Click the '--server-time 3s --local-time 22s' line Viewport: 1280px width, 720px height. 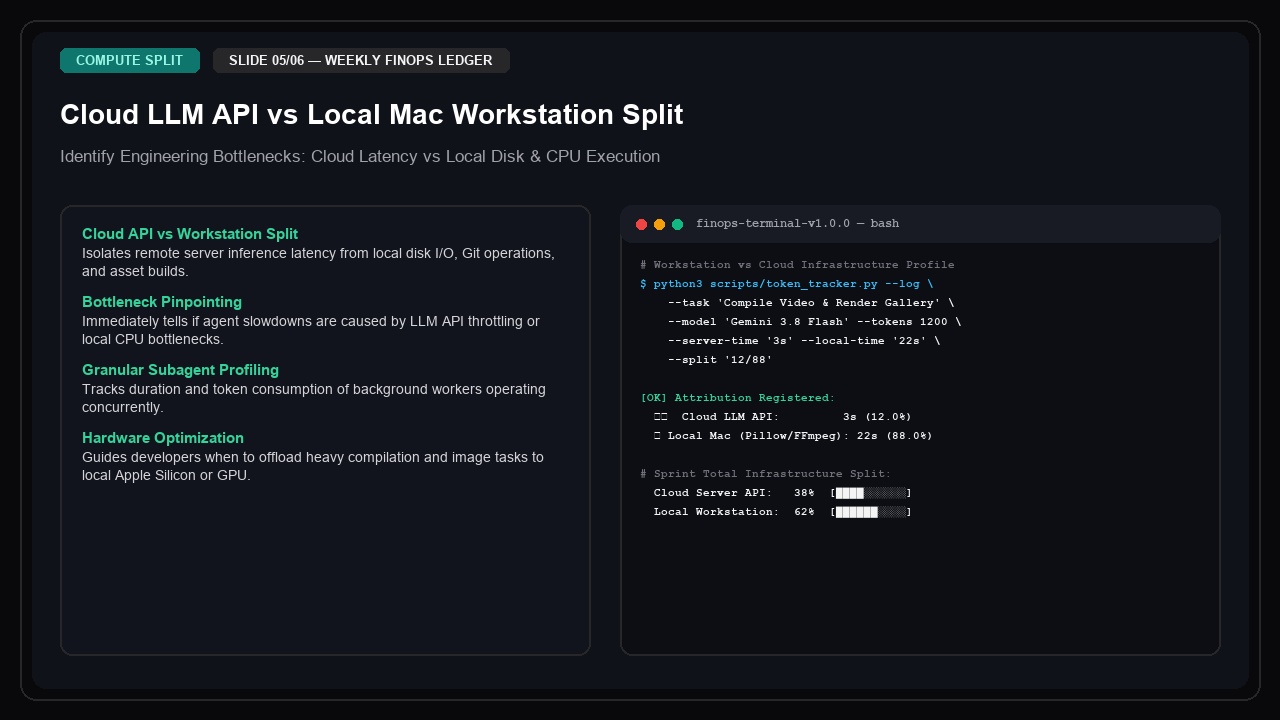(804, 341)
